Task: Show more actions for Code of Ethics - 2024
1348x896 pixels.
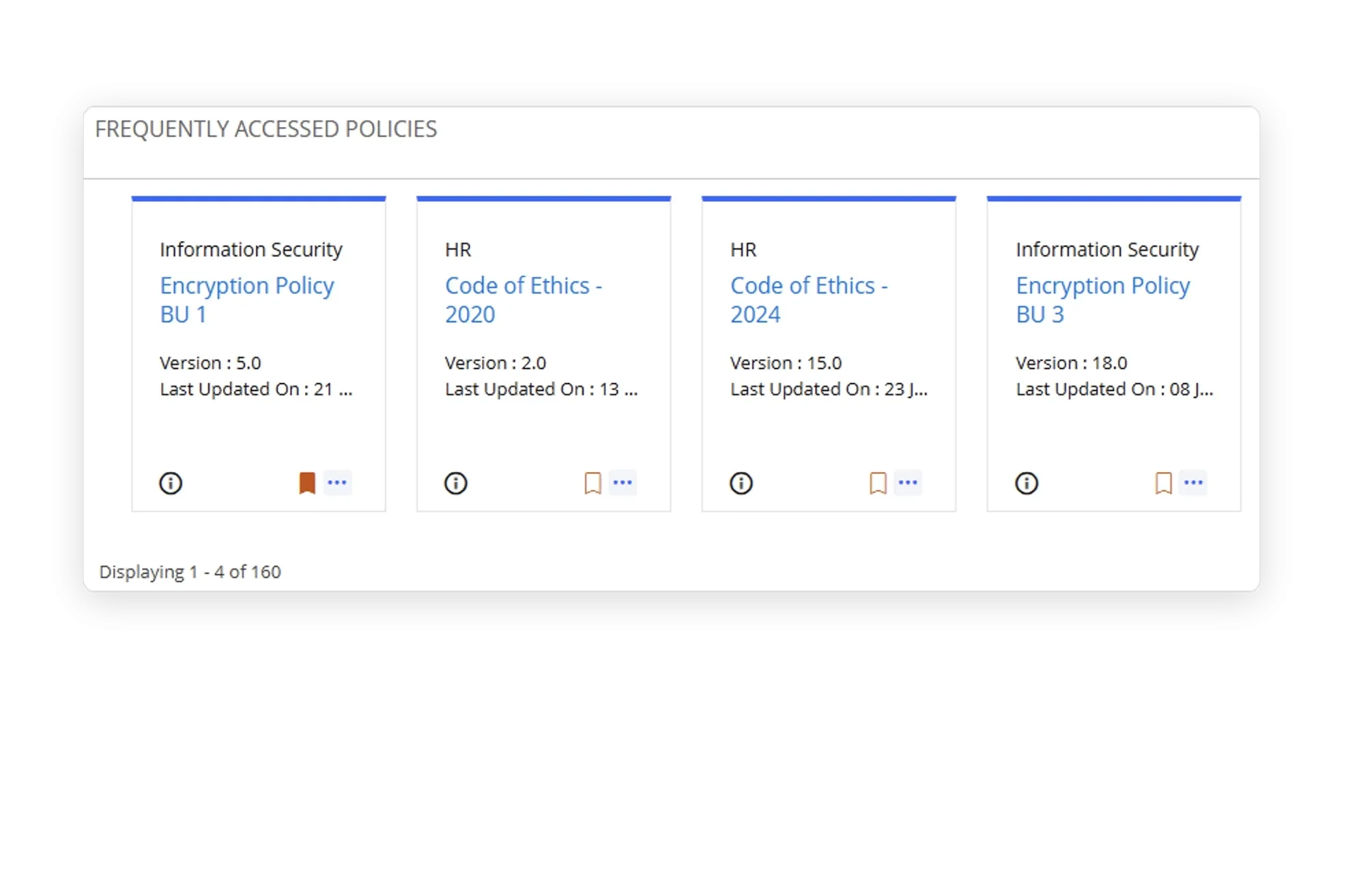Action: pyautogui.click(x=908, y=482)
